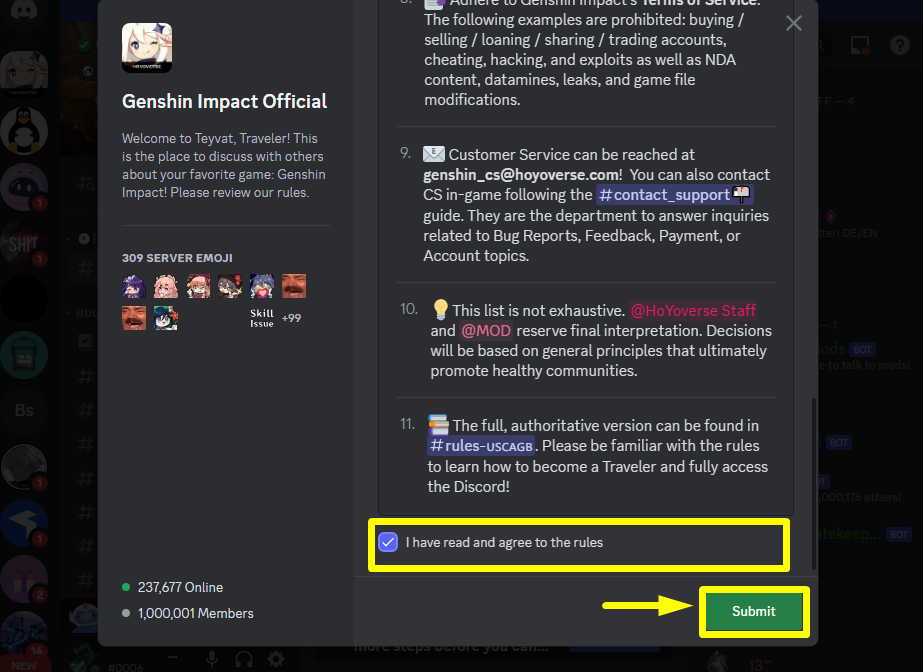Open the #rules-USCAGB channel link
Image resolution: width=923 pixels, height=672 pixels.
[x=481, y=446]
